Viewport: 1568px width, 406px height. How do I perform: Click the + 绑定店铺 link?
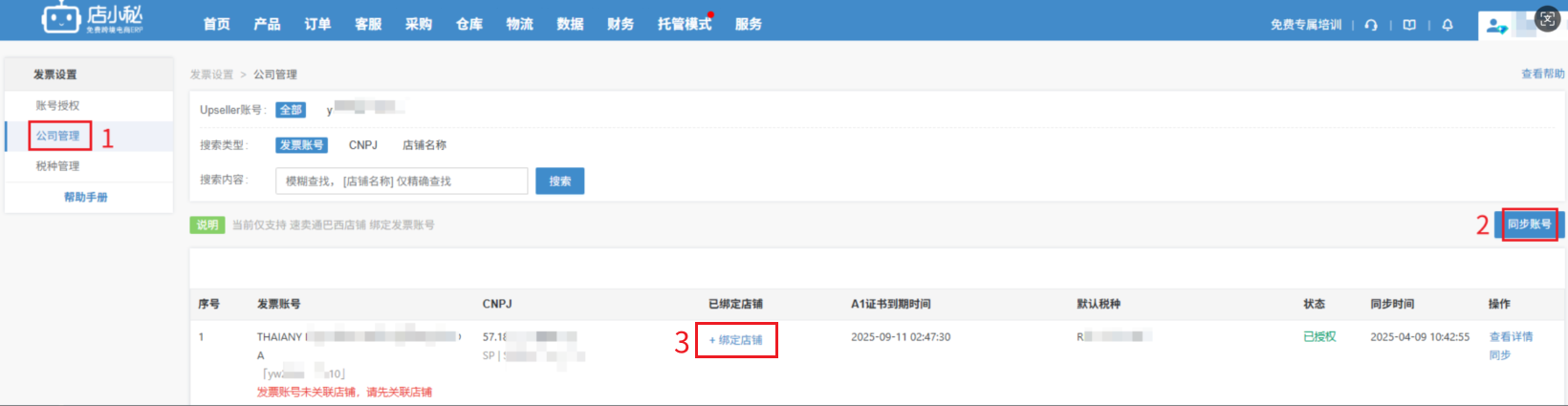(736, 340)
